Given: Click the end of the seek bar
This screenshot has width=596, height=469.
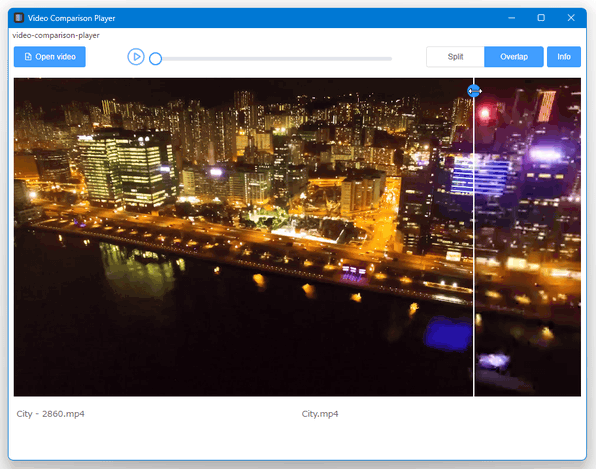Looking at the screenshot, I should pyautogui.click(x=390, y=59).
